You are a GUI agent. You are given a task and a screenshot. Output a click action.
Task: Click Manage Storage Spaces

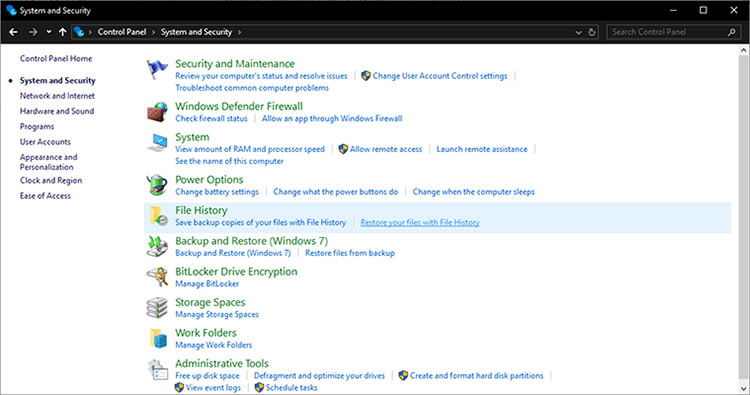(217, 314)
